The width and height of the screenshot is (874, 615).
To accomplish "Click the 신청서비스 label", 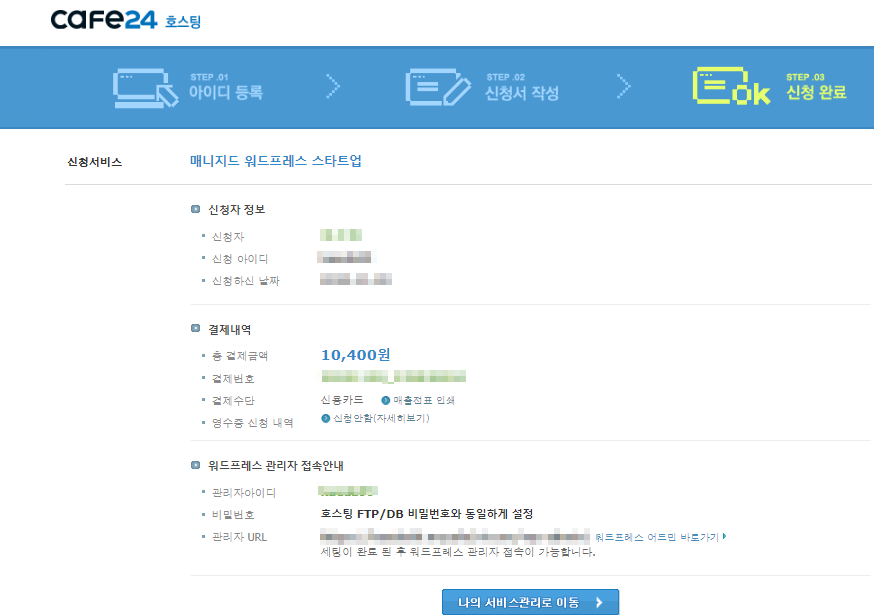I will pos(95,162).
